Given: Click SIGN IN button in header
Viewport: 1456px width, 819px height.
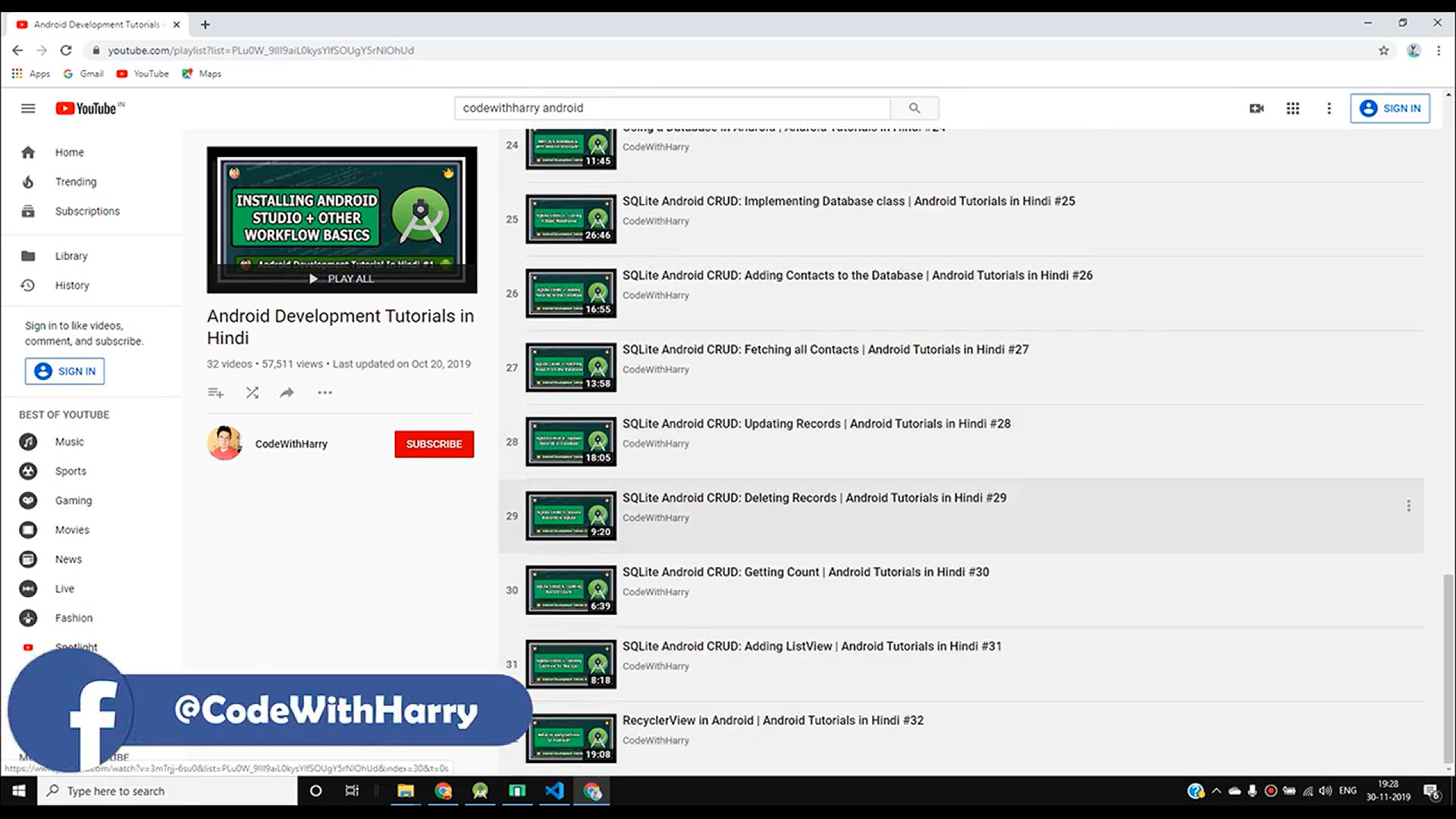Looking at the screenshot, I should click(x=1390, y=108).
